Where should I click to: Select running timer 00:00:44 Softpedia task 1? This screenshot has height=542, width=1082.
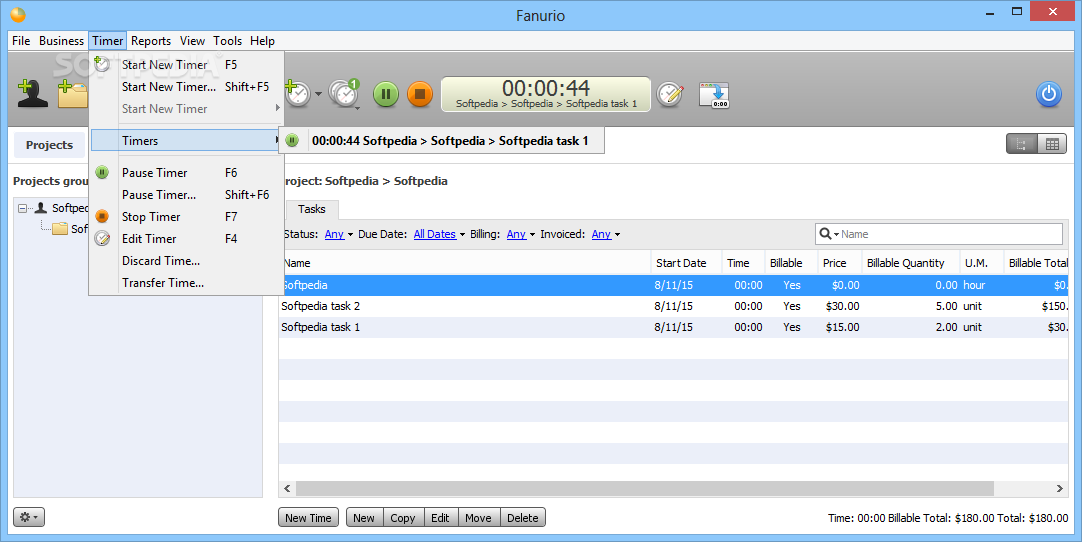coord(442,141)
